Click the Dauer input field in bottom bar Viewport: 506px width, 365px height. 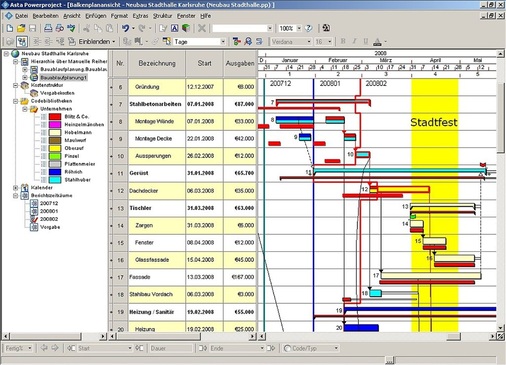171,348
